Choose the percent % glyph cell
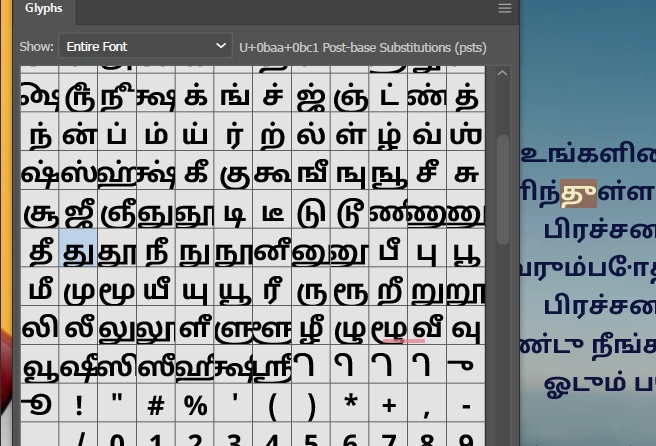This screenshot has height=446, width=656. pos(195,403)
